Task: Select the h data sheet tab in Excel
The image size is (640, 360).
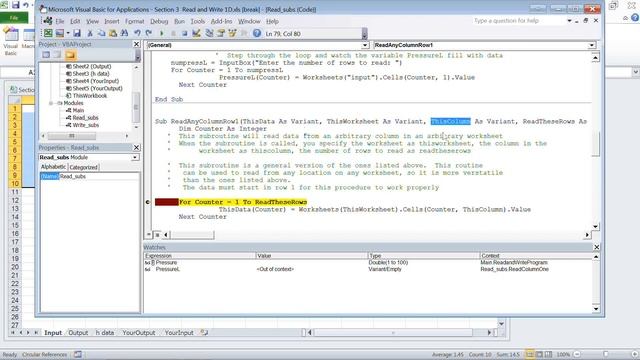Action: [x=105, y=333]
